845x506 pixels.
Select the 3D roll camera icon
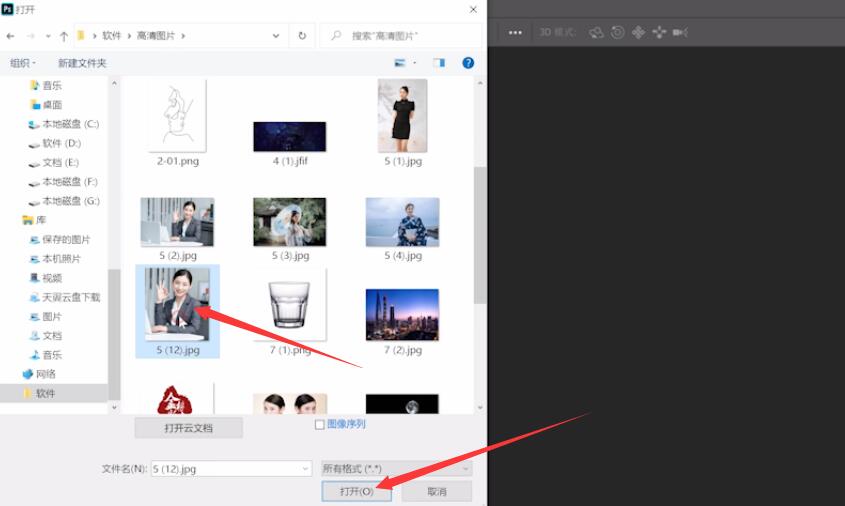pos(618,32)
